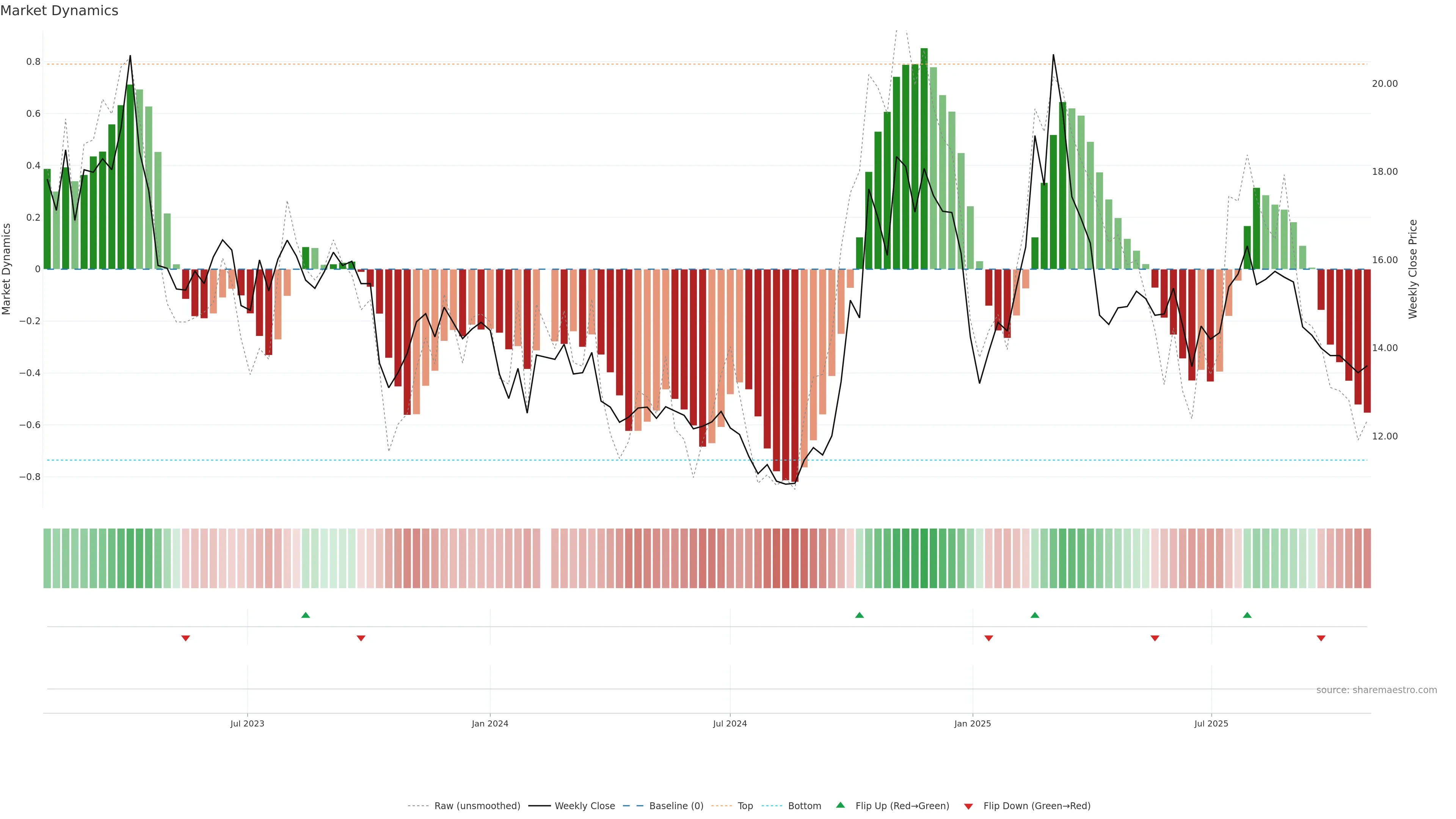Toggle the Baseline (0) legend entry

pyautogui.click(x=676, y=806)
